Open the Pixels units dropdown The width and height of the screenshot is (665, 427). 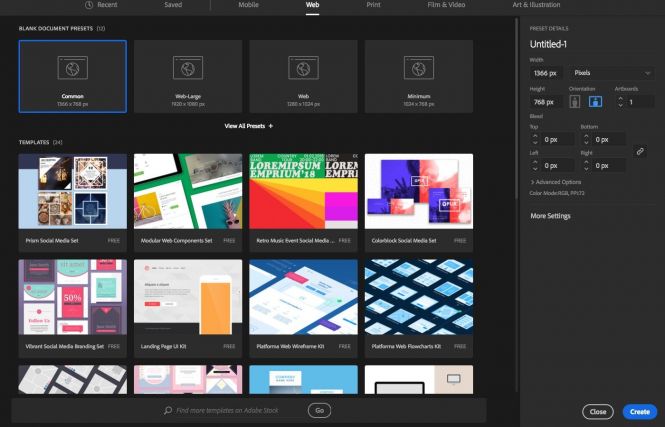pos(611,73)
